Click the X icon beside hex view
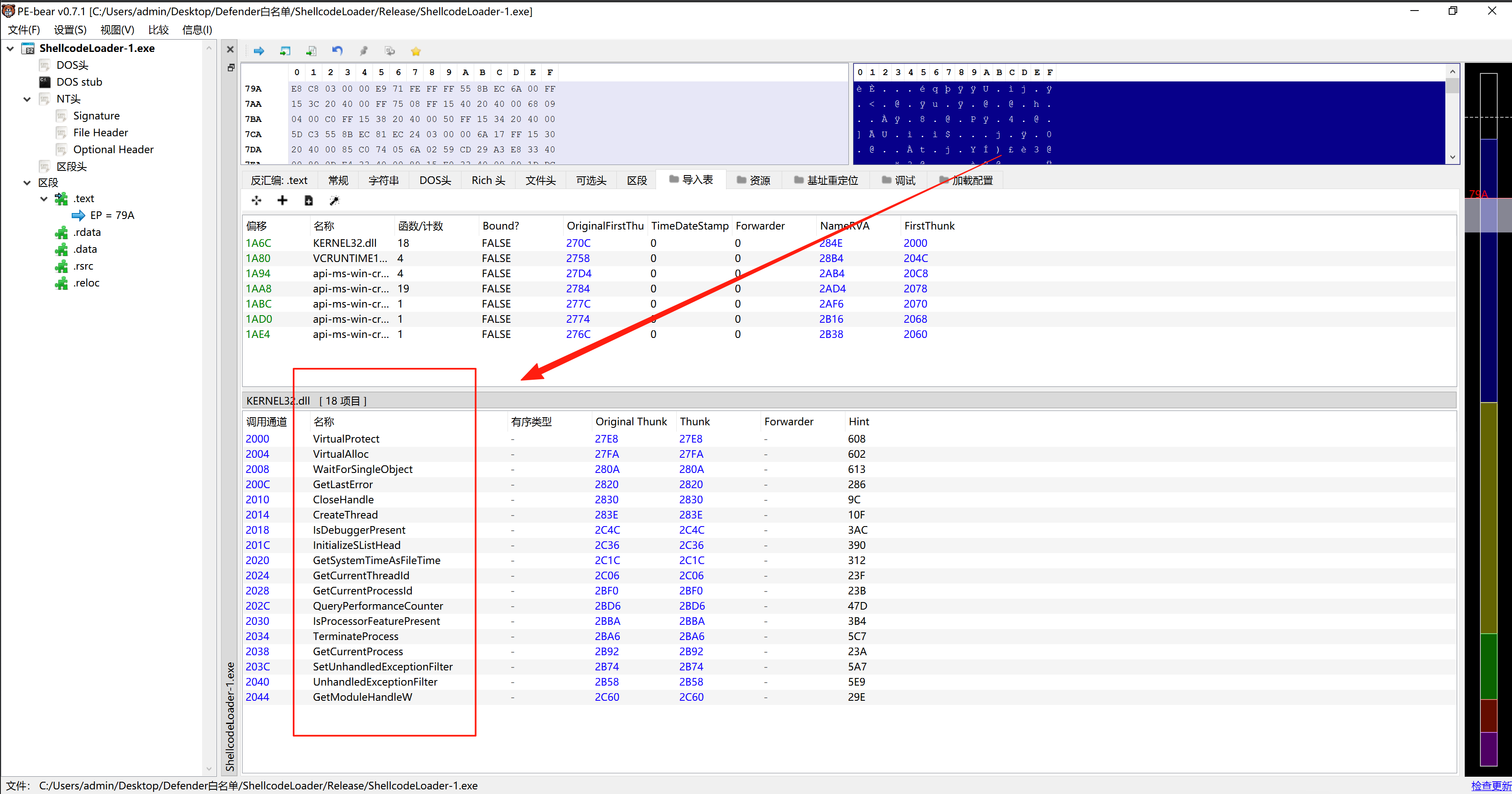The image size is (1512, 794). [x=230, y=50]
